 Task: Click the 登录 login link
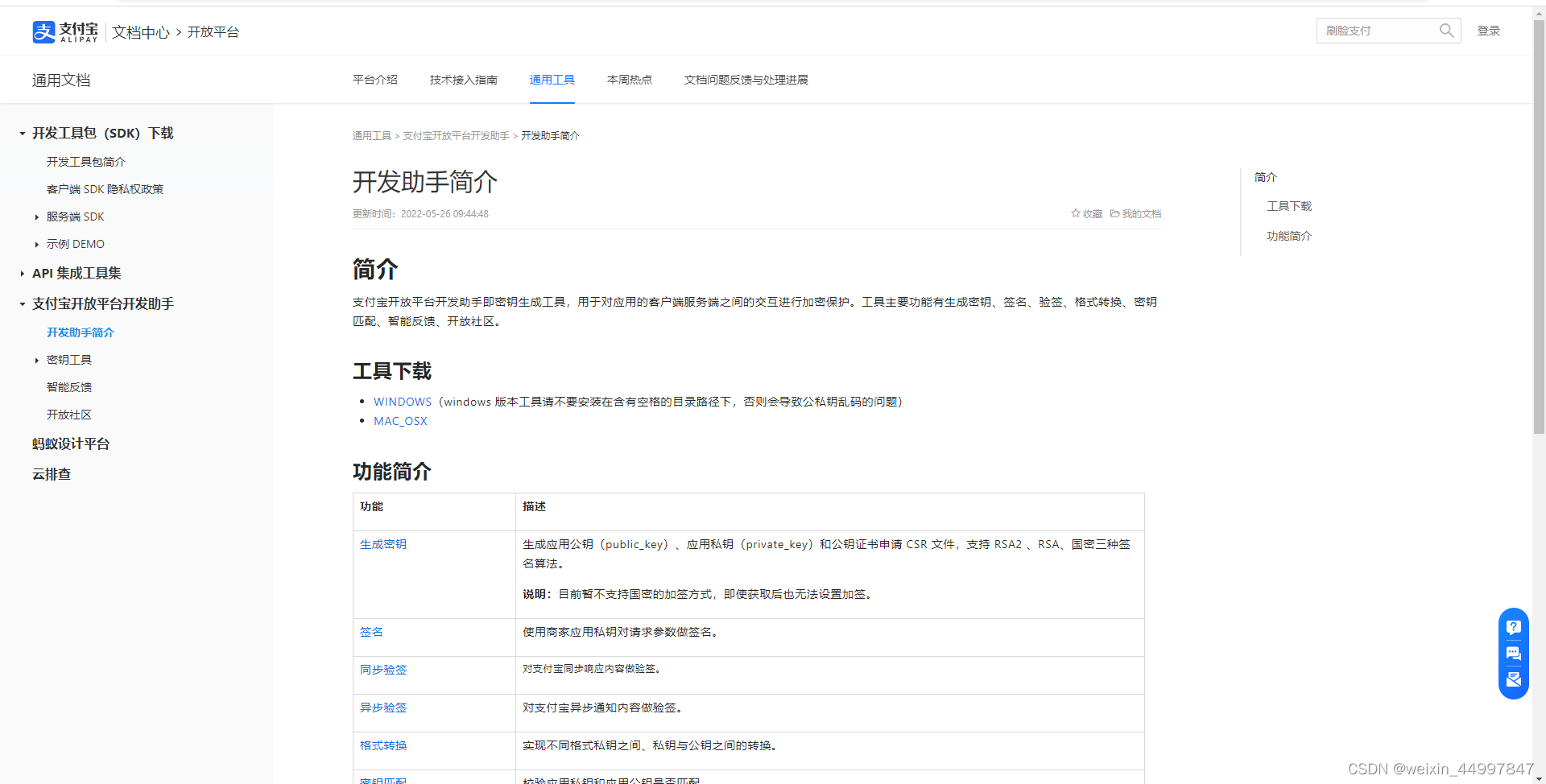tap(1489, 31)
